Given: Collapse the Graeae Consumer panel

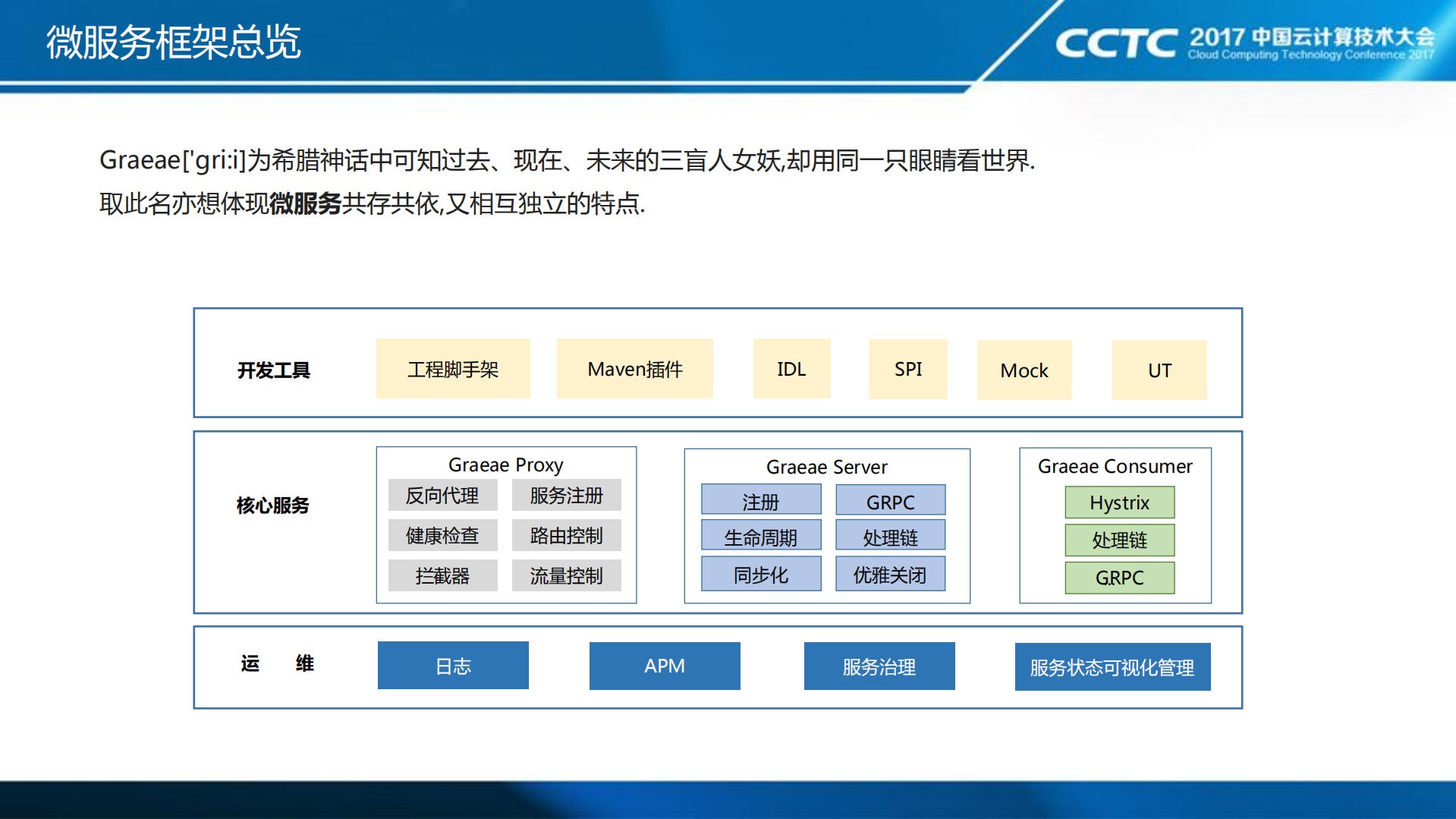Looking at the screenshot, I should tap(1115, 466).
